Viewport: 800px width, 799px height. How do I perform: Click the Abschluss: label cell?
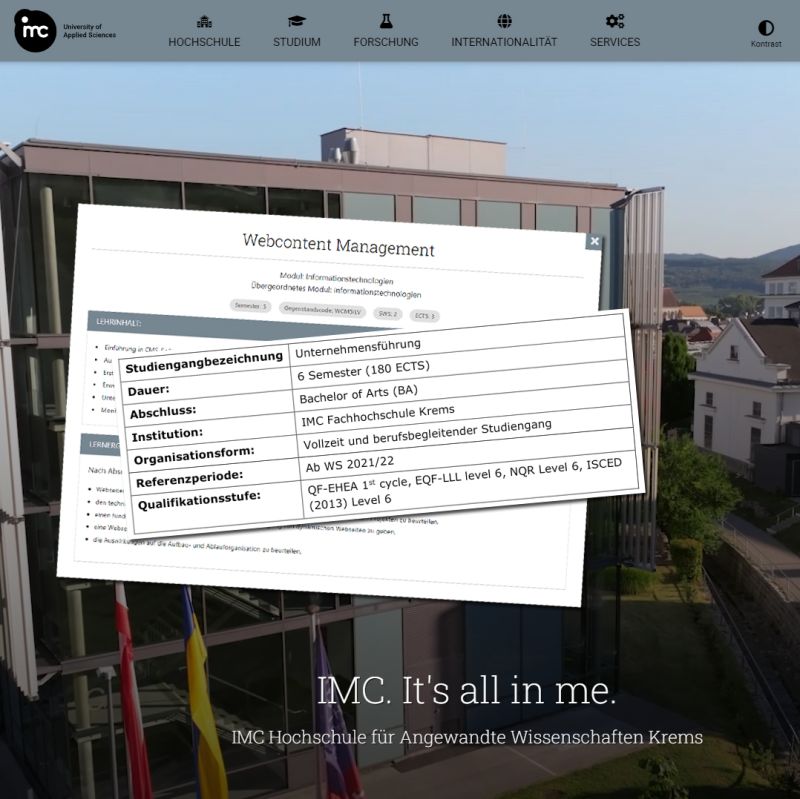pyautogui.click(x=208, y=408)
